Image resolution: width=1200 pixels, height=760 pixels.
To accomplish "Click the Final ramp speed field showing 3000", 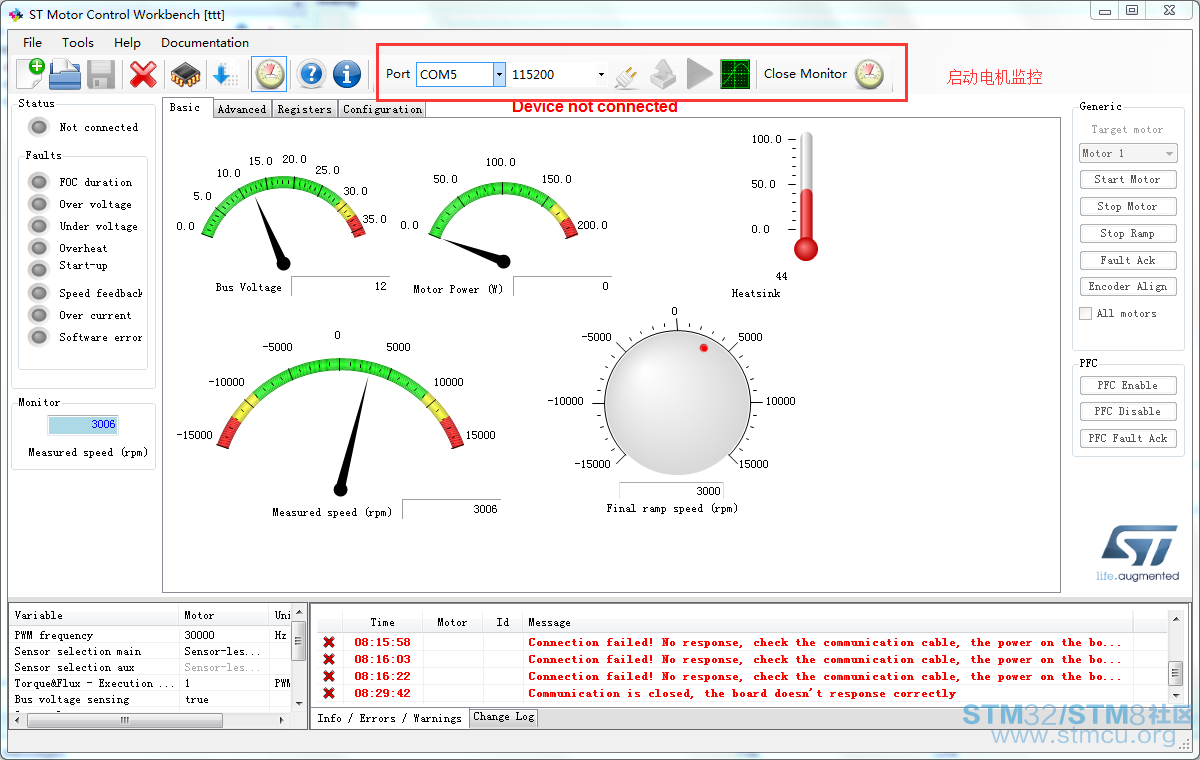I will pos(671,491).
